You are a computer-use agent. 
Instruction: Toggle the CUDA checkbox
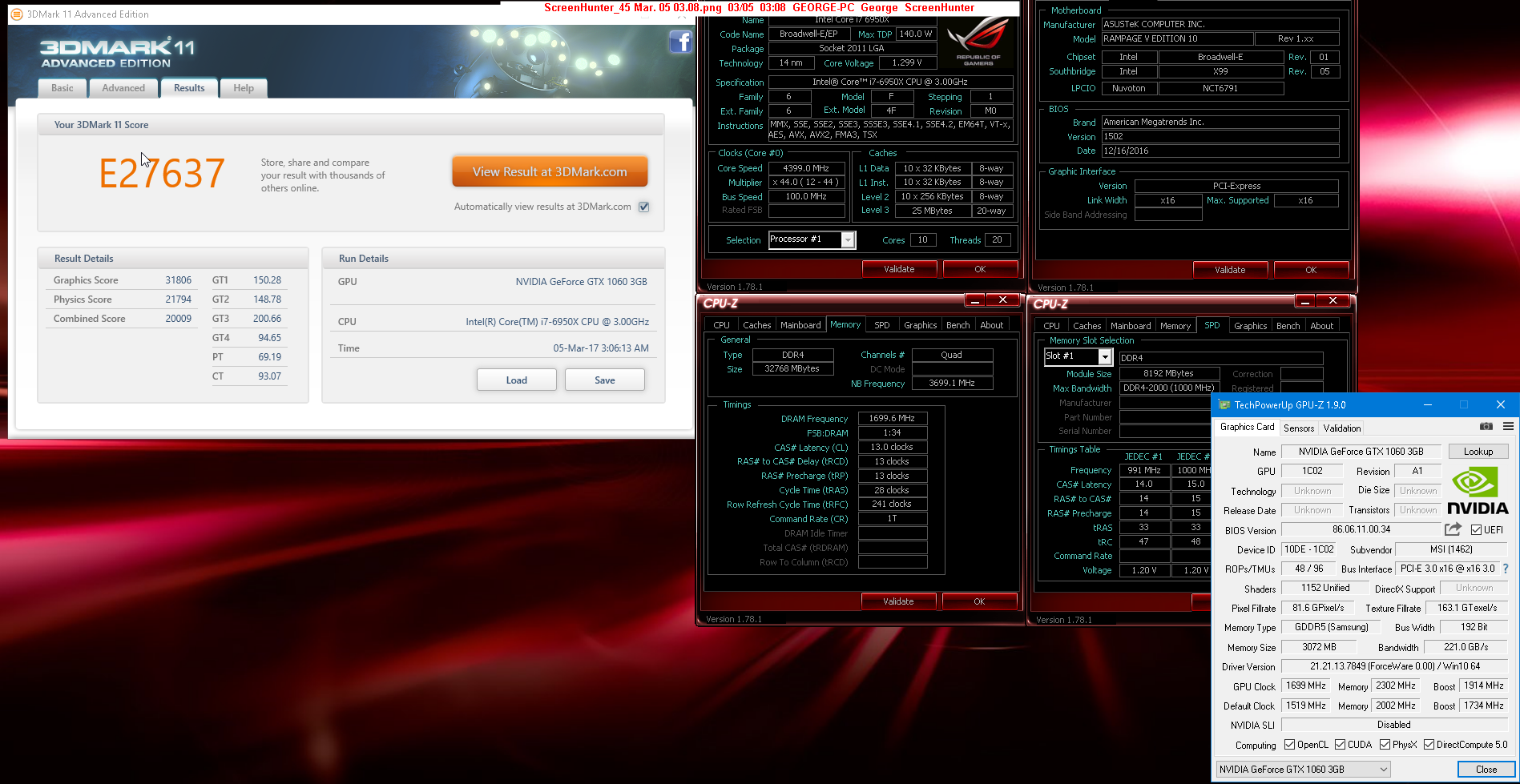(1340, 744)
